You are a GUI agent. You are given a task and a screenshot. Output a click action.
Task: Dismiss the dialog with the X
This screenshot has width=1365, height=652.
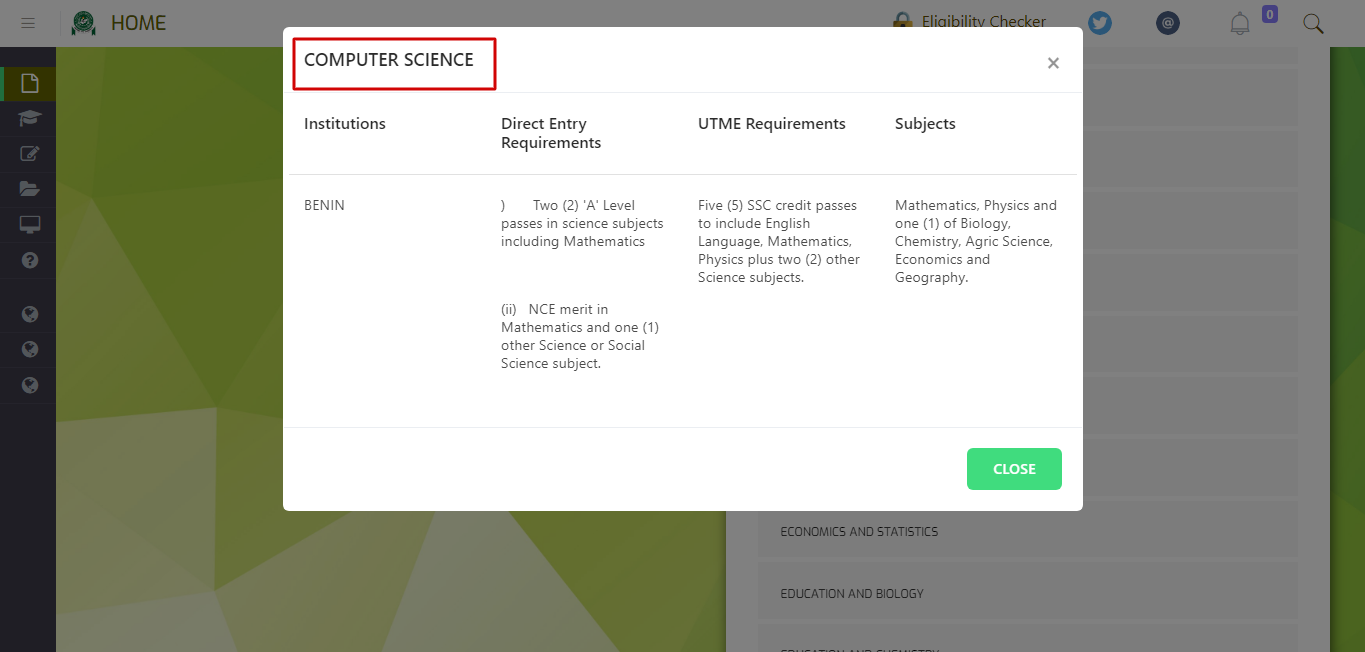[x=1053, y=62]
